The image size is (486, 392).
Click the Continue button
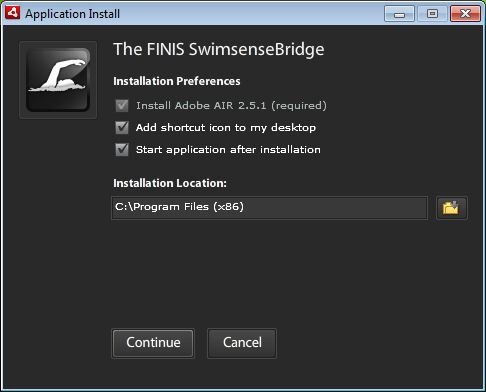point(153,343)
